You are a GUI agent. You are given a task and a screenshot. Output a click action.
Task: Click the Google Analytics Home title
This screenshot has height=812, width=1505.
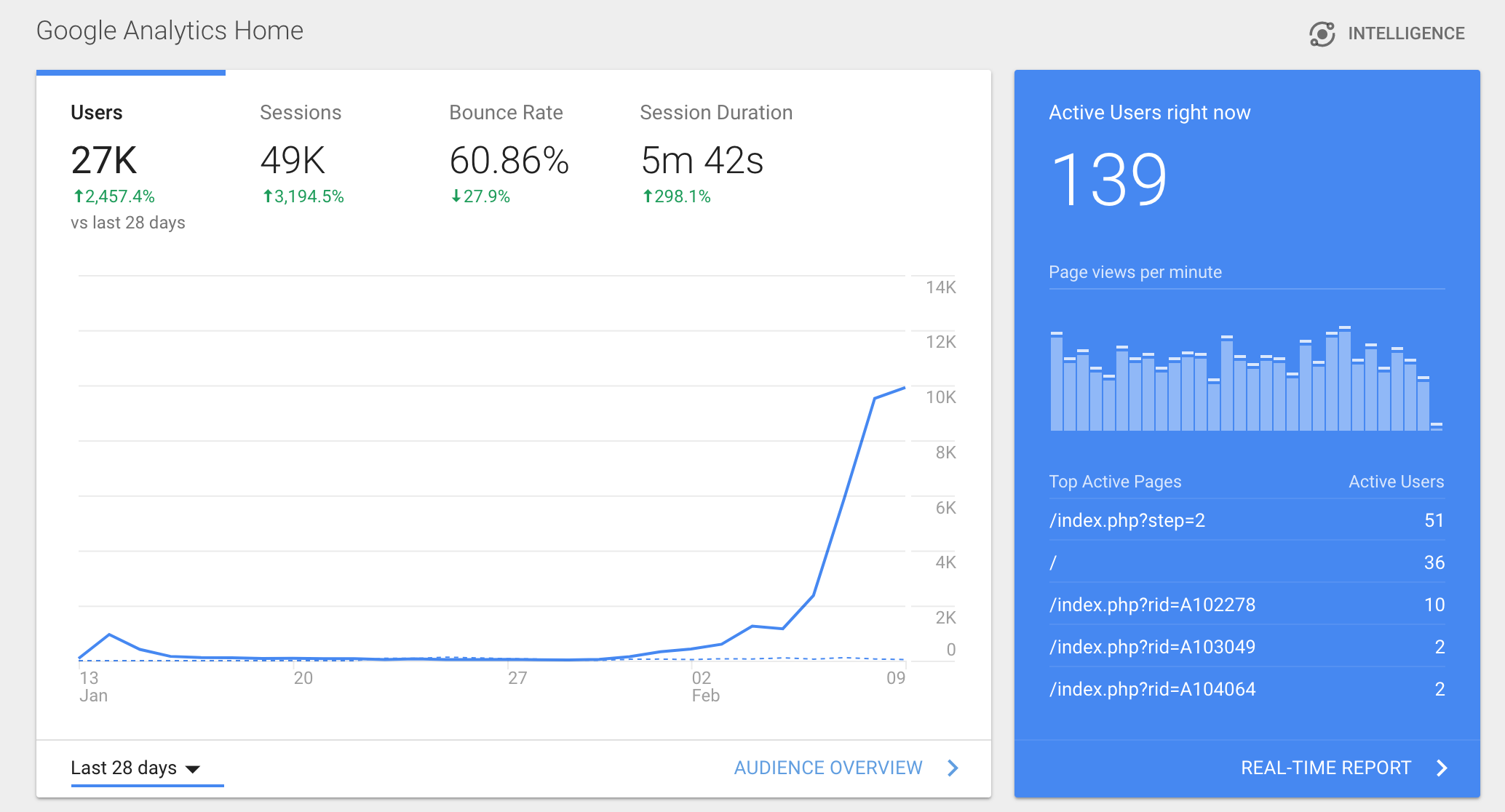click(170, 31)
